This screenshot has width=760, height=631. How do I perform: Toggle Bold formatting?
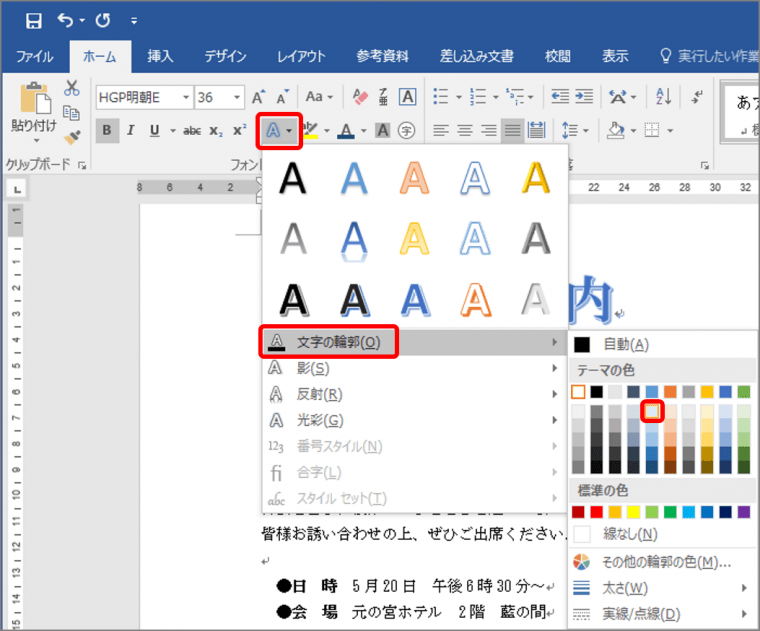click(x=107, y=130)
